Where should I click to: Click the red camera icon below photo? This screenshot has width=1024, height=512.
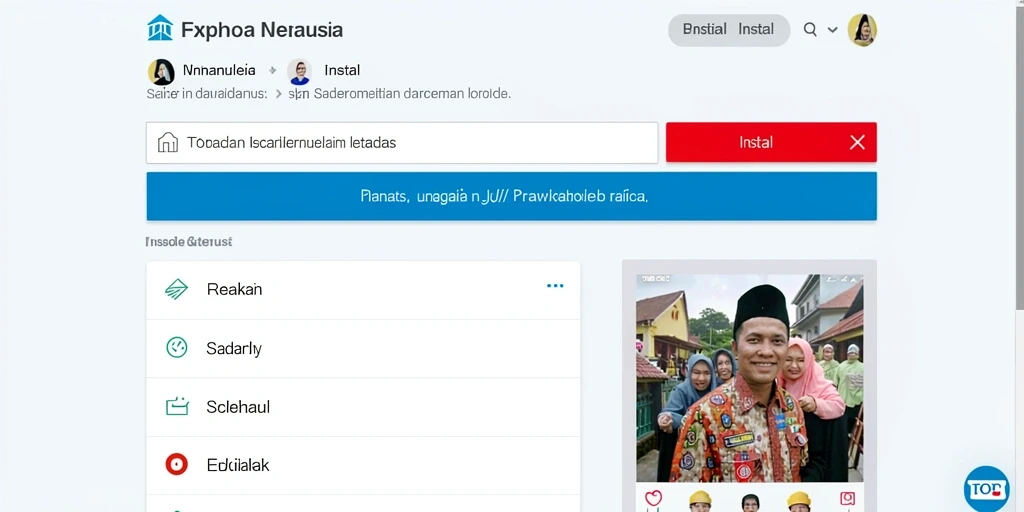[x=846, y=499]
